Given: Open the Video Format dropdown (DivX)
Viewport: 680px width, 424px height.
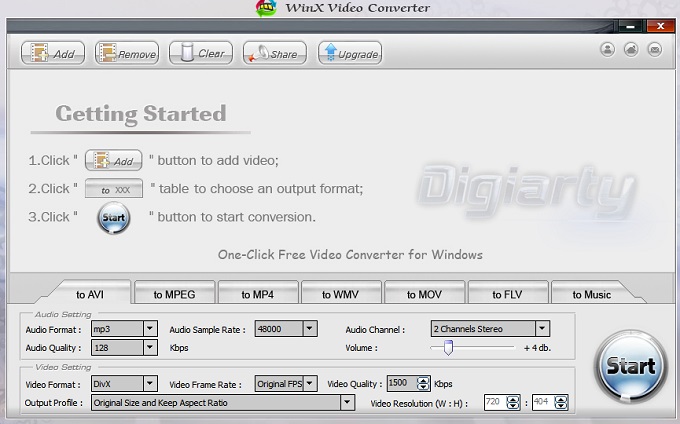Looking at the screenshot, I should 124,384.
